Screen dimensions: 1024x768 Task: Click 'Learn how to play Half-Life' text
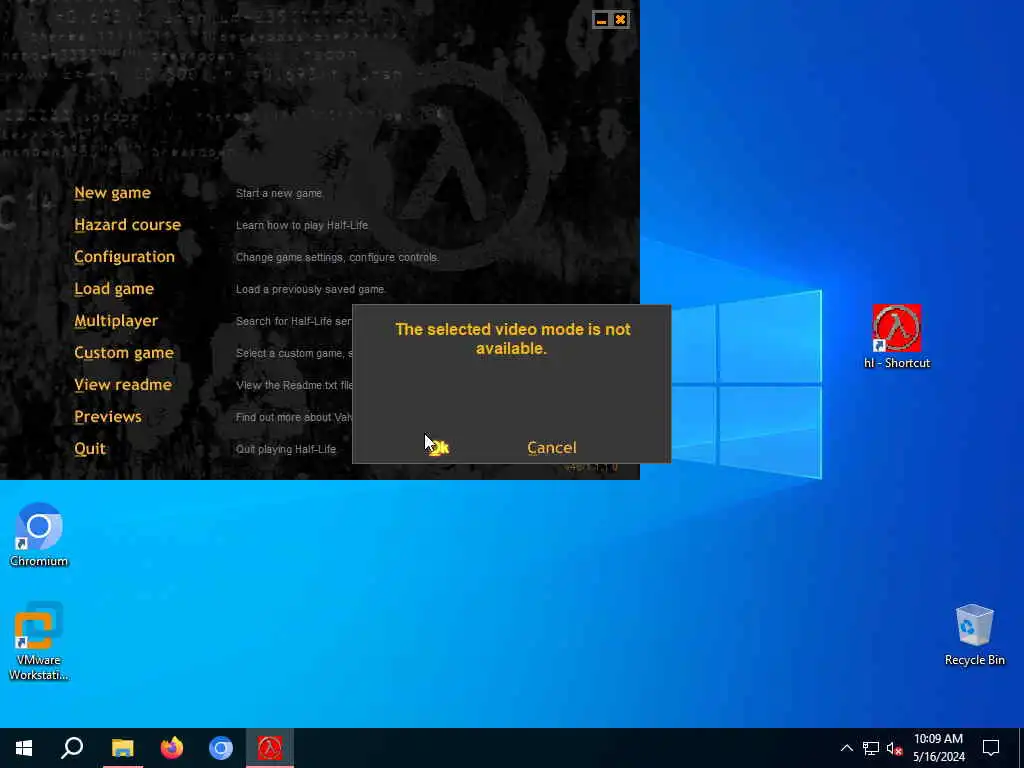tap(302, 225)
